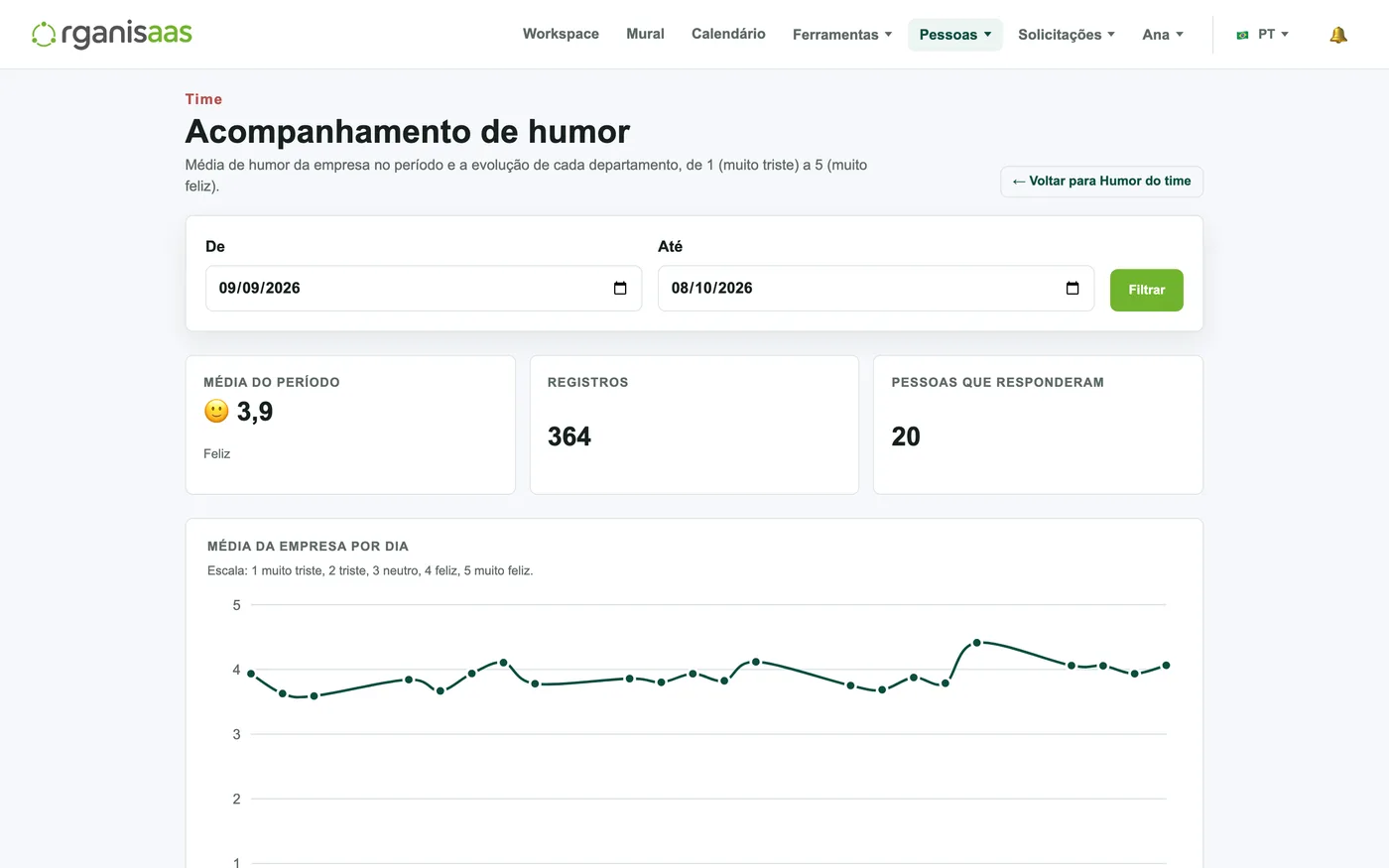The height and width of the screenshot is (868, 1389).
Task: Click the first data point of the chart line
Action: tap(251, 674)
